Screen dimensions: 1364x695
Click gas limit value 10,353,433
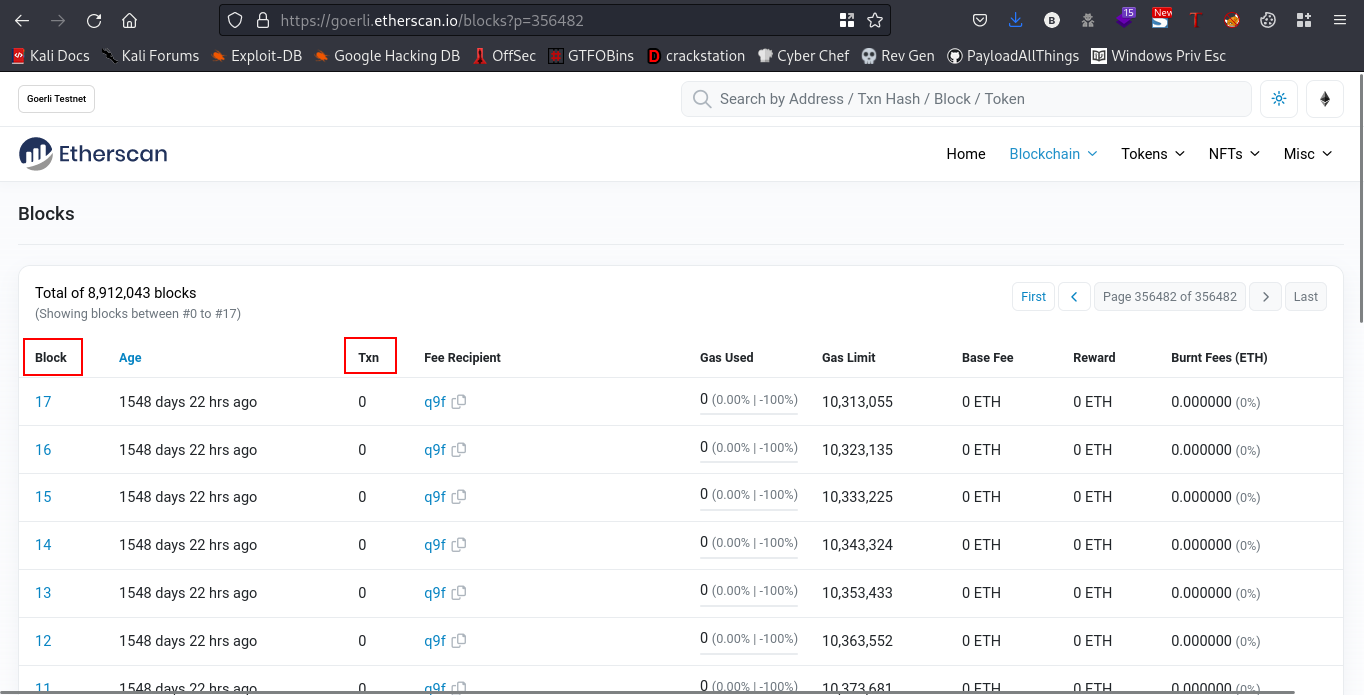pyautogui.click(x=857, y=593)
